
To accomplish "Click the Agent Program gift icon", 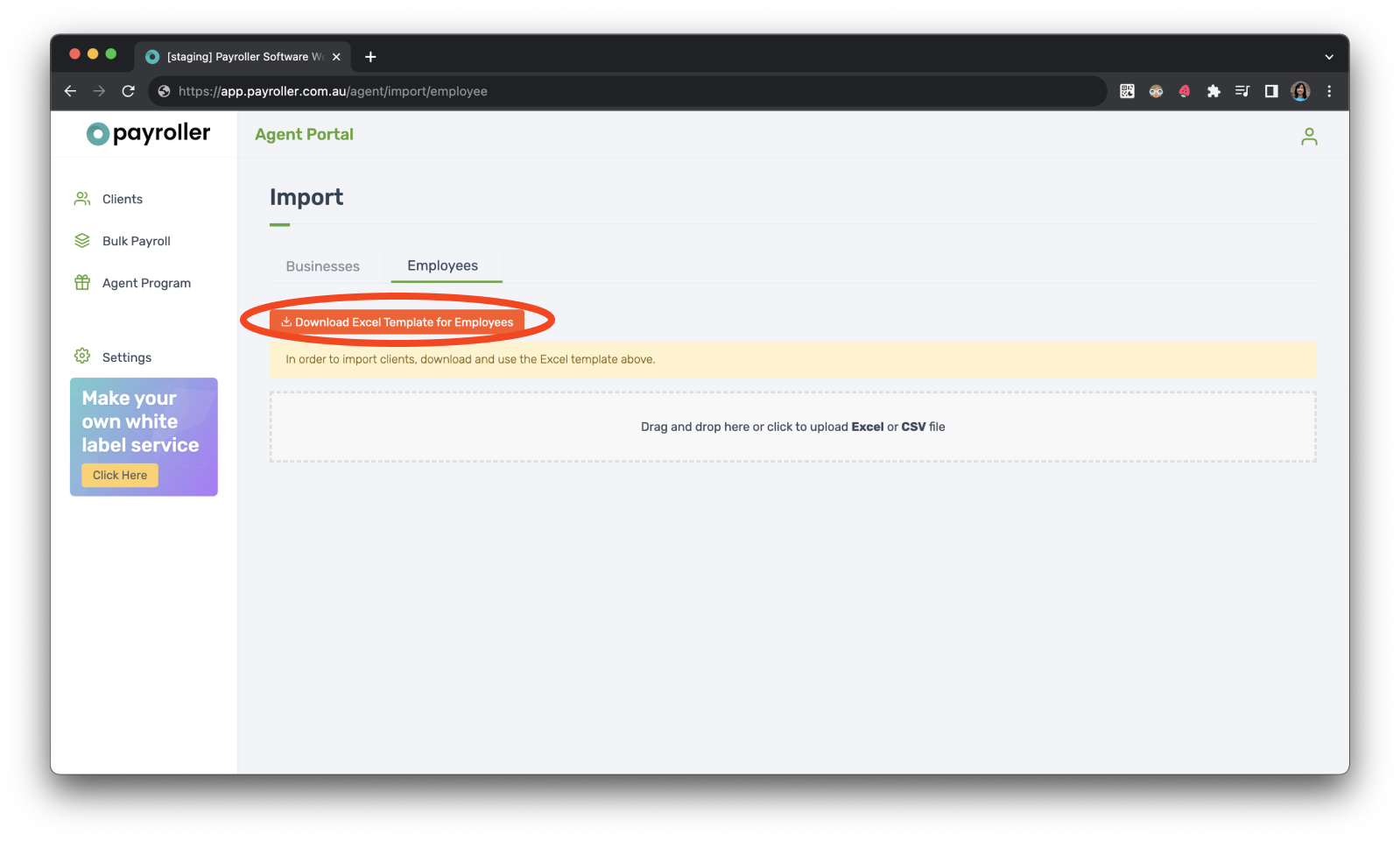I will pos(82,283).
